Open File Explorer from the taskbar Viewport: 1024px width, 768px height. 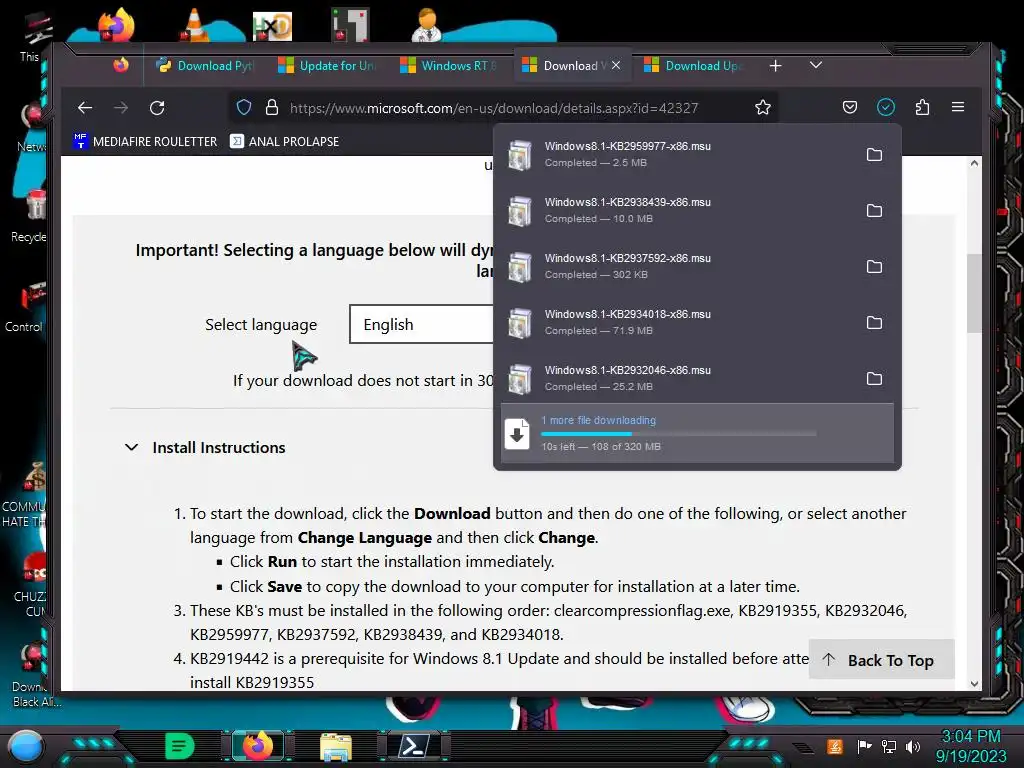click(336, 746)
